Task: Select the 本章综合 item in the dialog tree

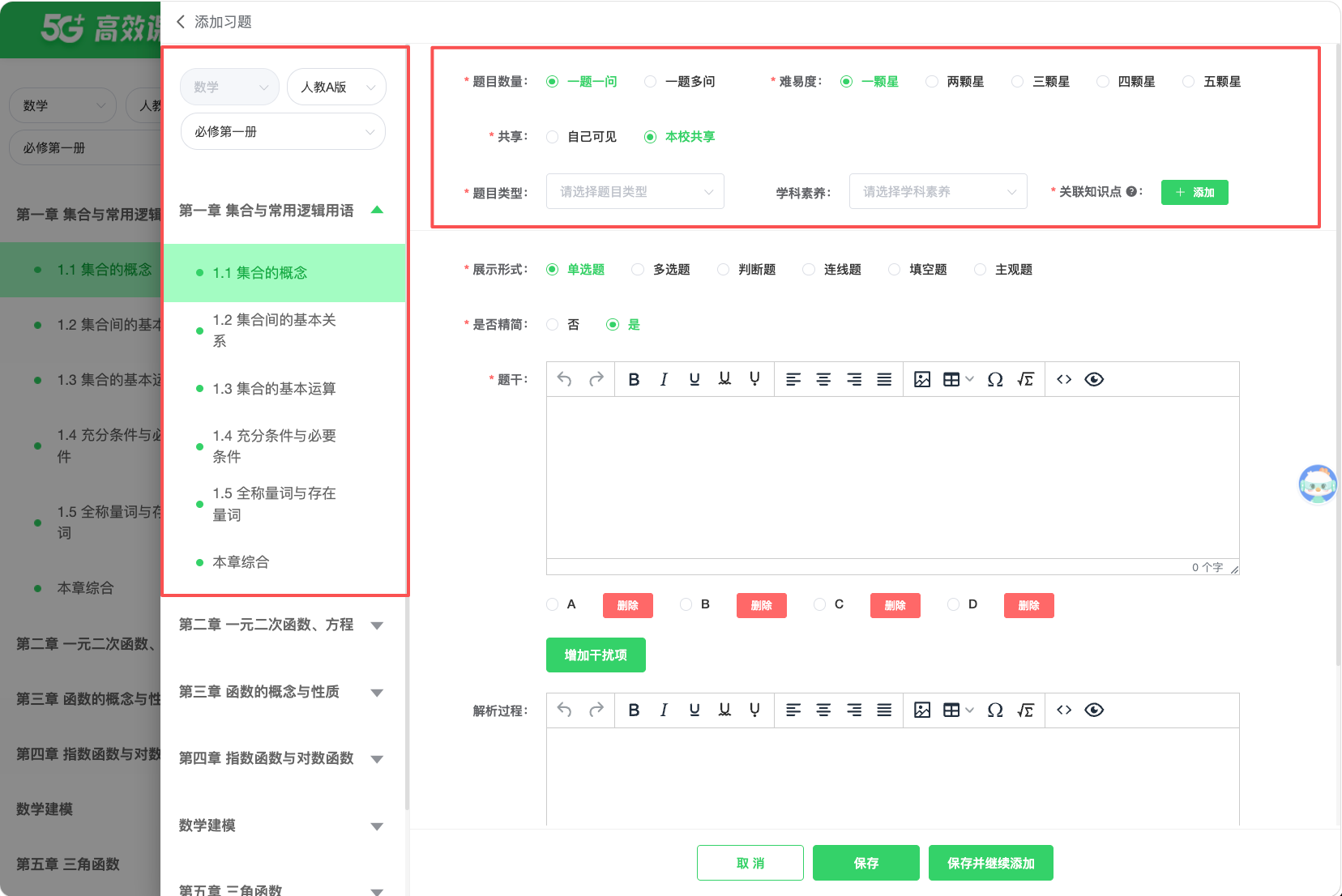Action: coord(241,562)
